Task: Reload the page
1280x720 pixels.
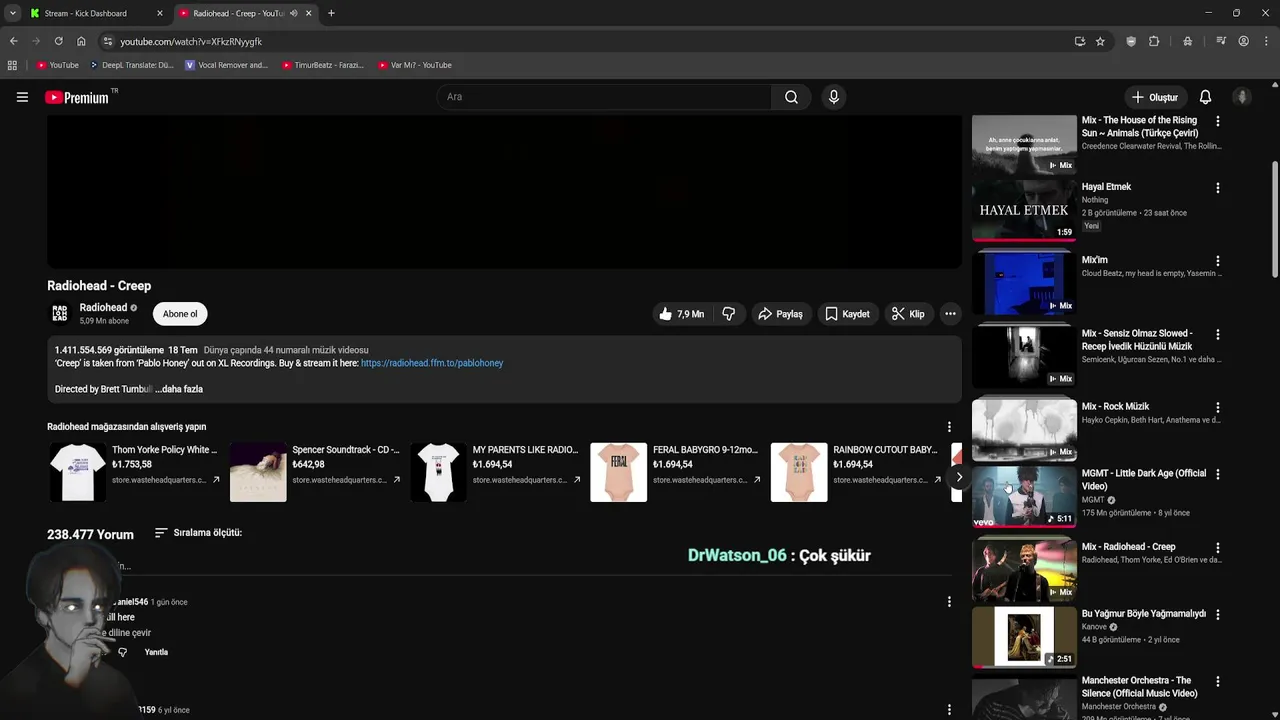Action: (58, 41)
